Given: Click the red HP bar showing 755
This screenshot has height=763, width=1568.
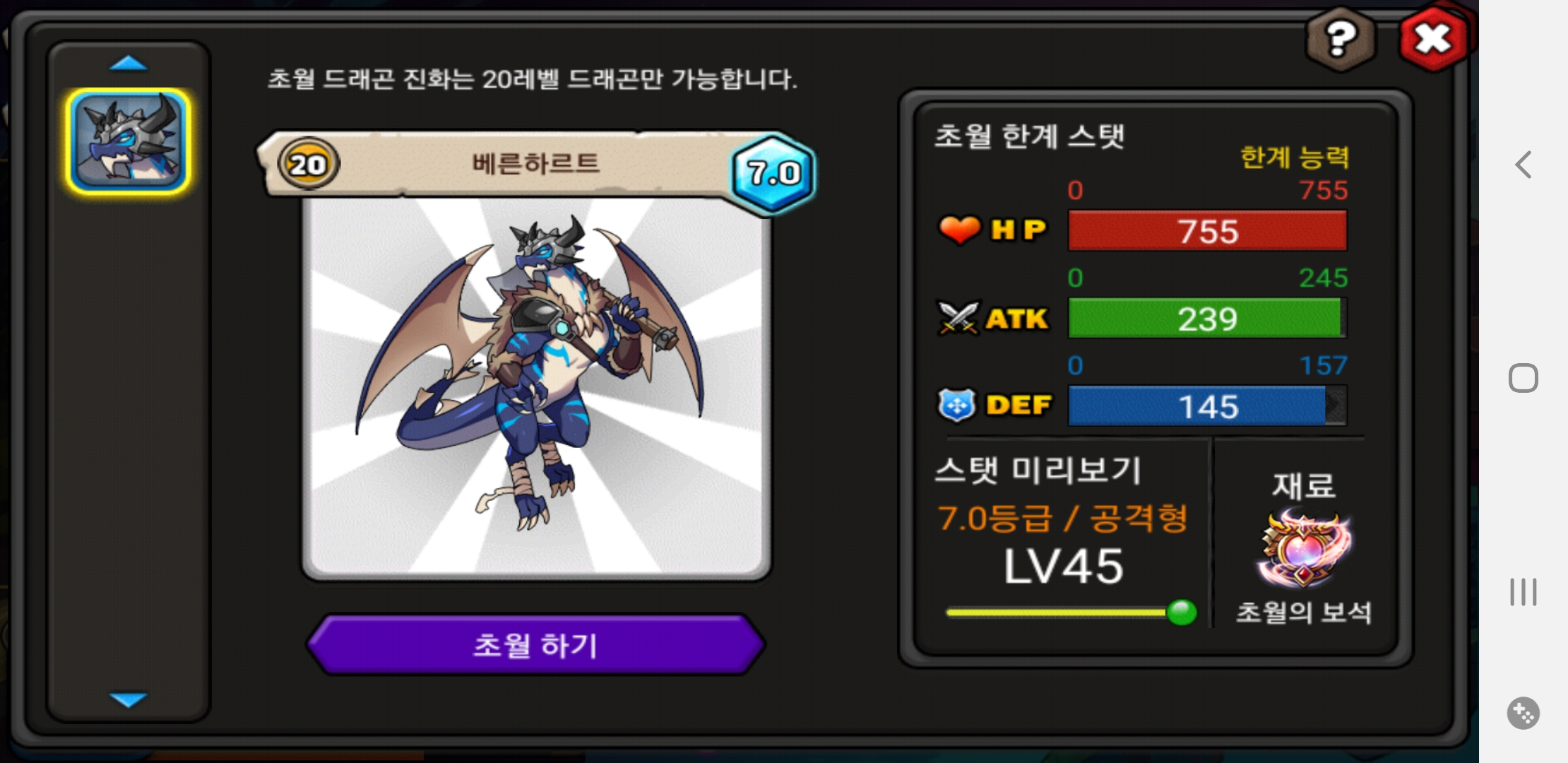Looking at the screenshot, I should point(1207,230).
